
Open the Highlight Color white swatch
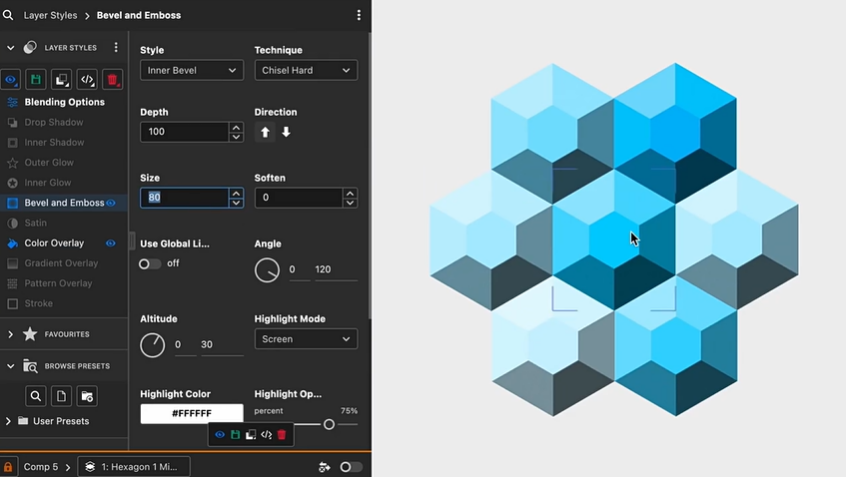coord(192,413)
